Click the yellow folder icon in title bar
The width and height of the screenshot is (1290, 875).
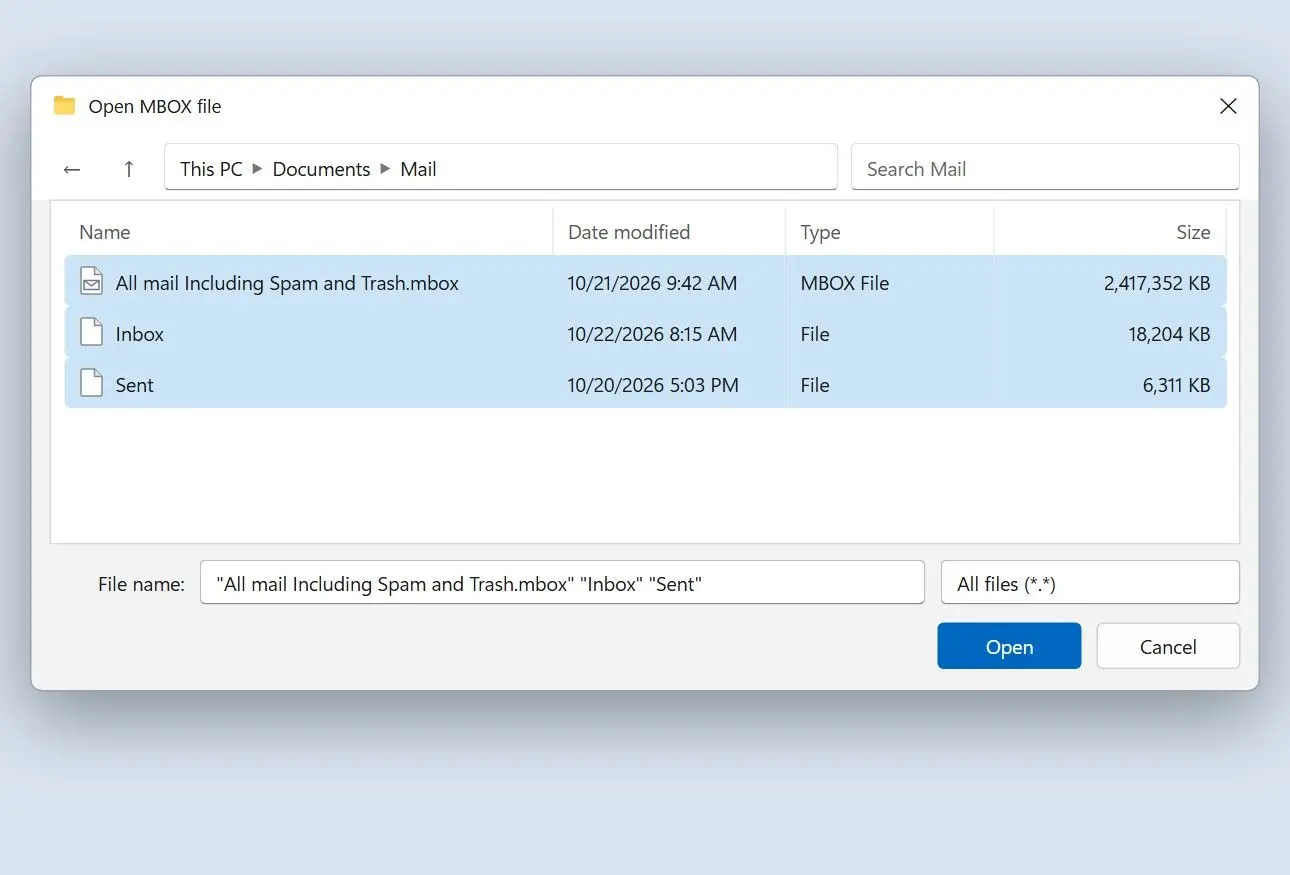pyautogui.click(x=64, y=106)
